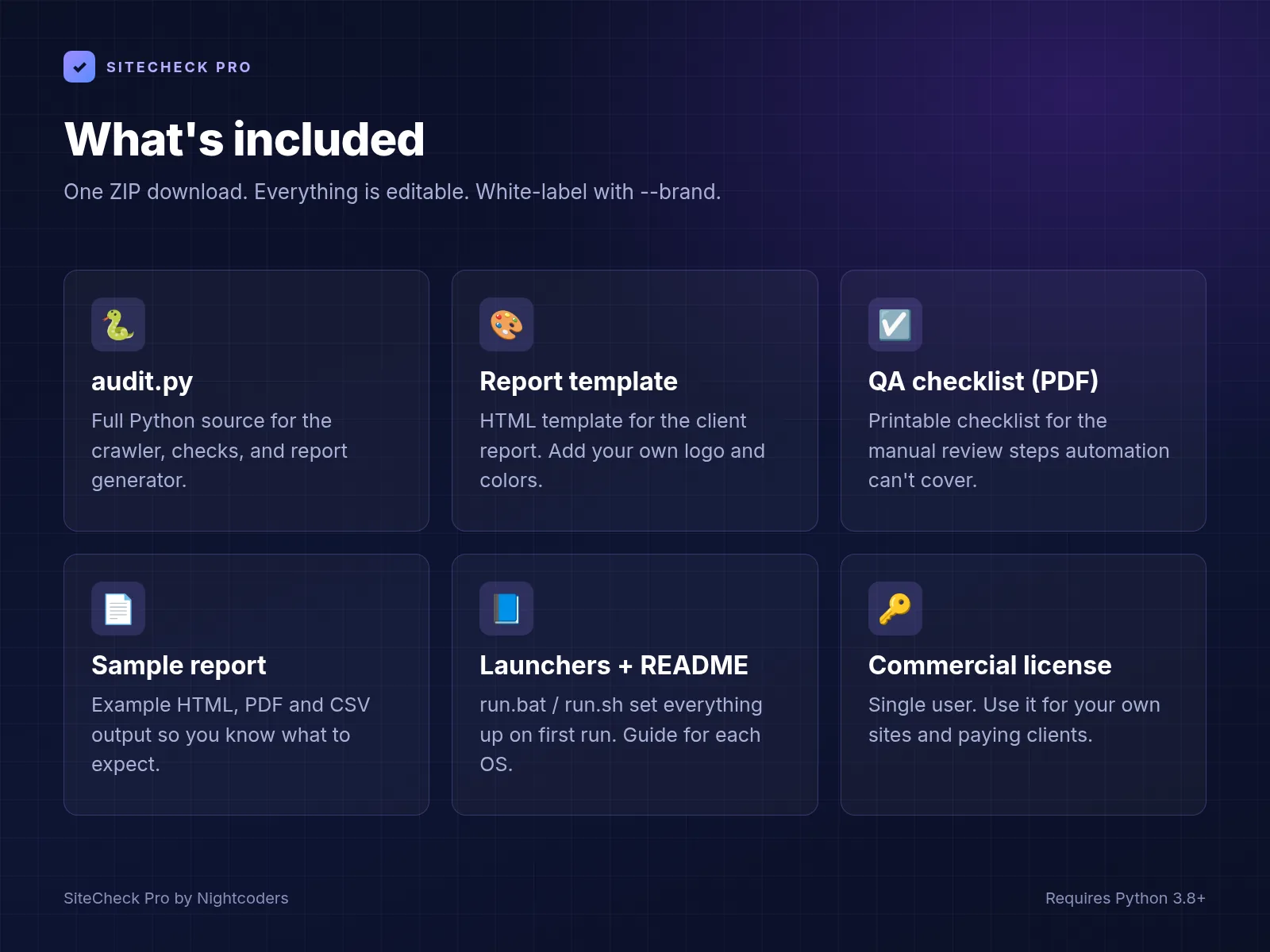Image resolution: width=1270 pixels, height=952 pixels.
Task: Select the Report template card title
Action: click(579, 382)
